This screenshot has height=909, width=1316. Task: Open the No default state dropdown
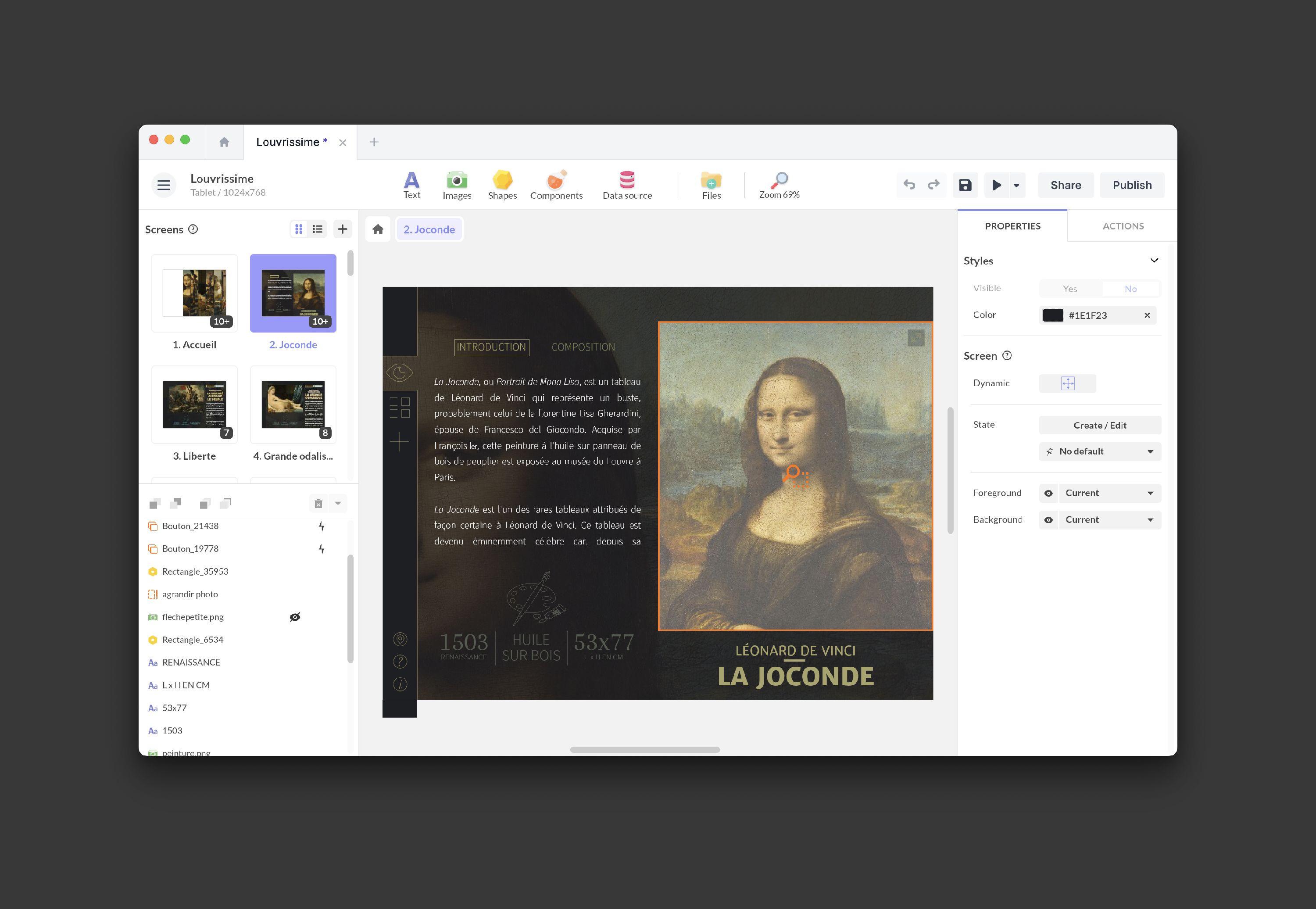point(1099,451)
